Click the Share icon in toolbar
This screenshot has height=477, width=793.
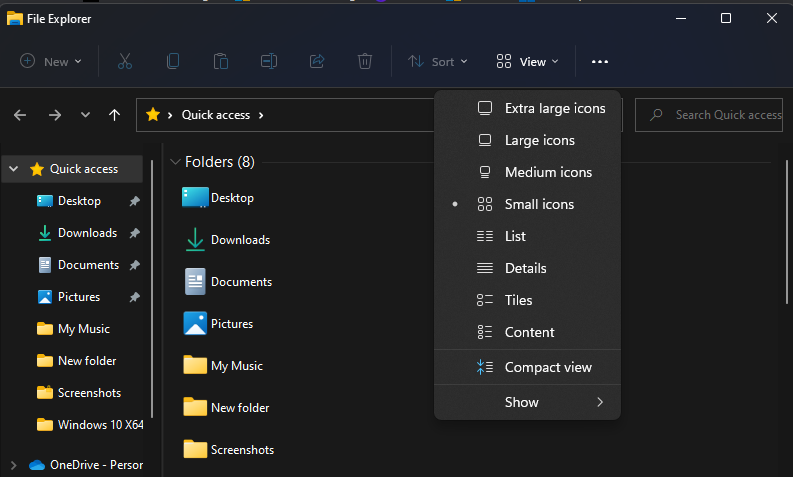coord(317,61)
